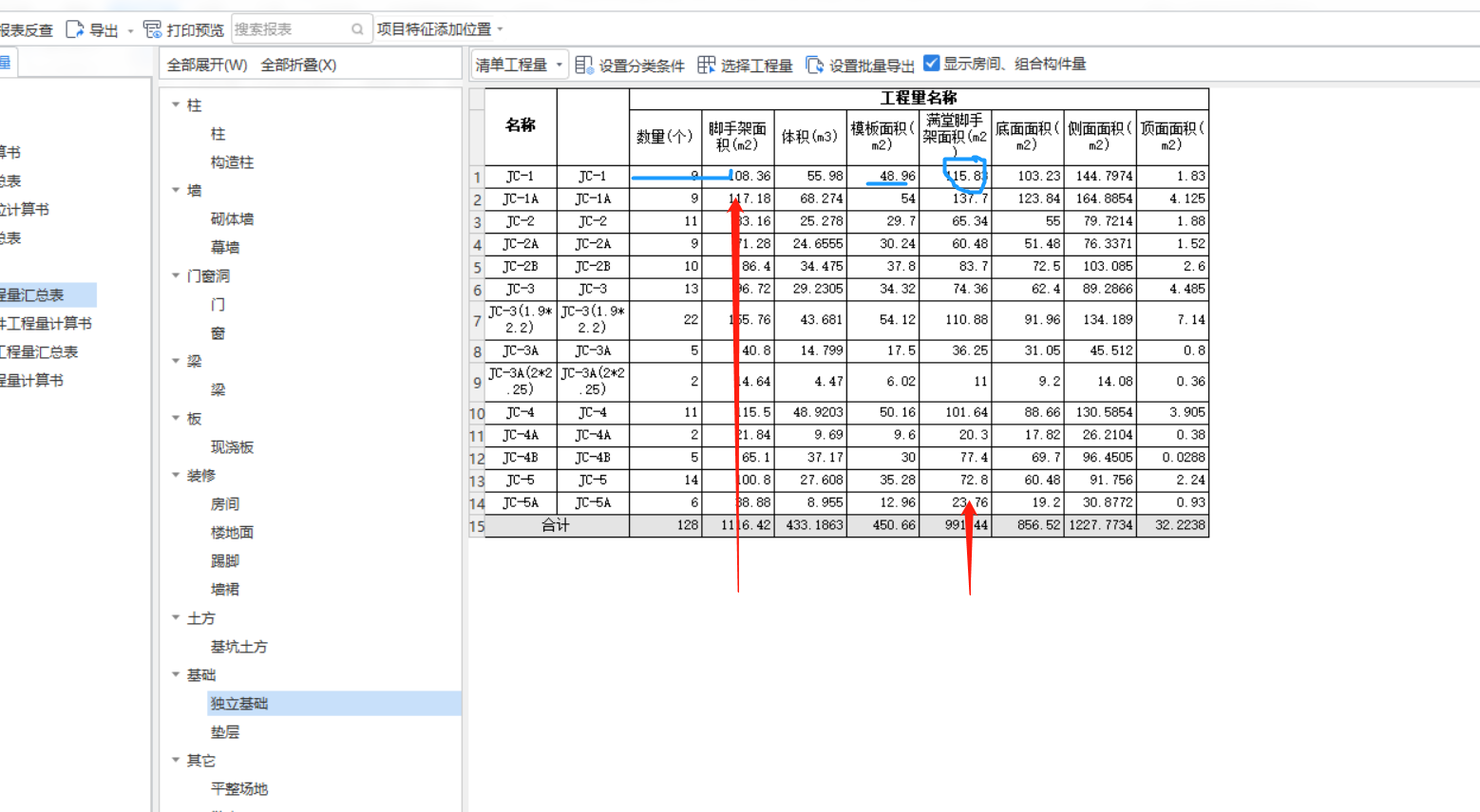Open the 导出 dropdown arrow
1480x812 pixels.
pos(130,30)
